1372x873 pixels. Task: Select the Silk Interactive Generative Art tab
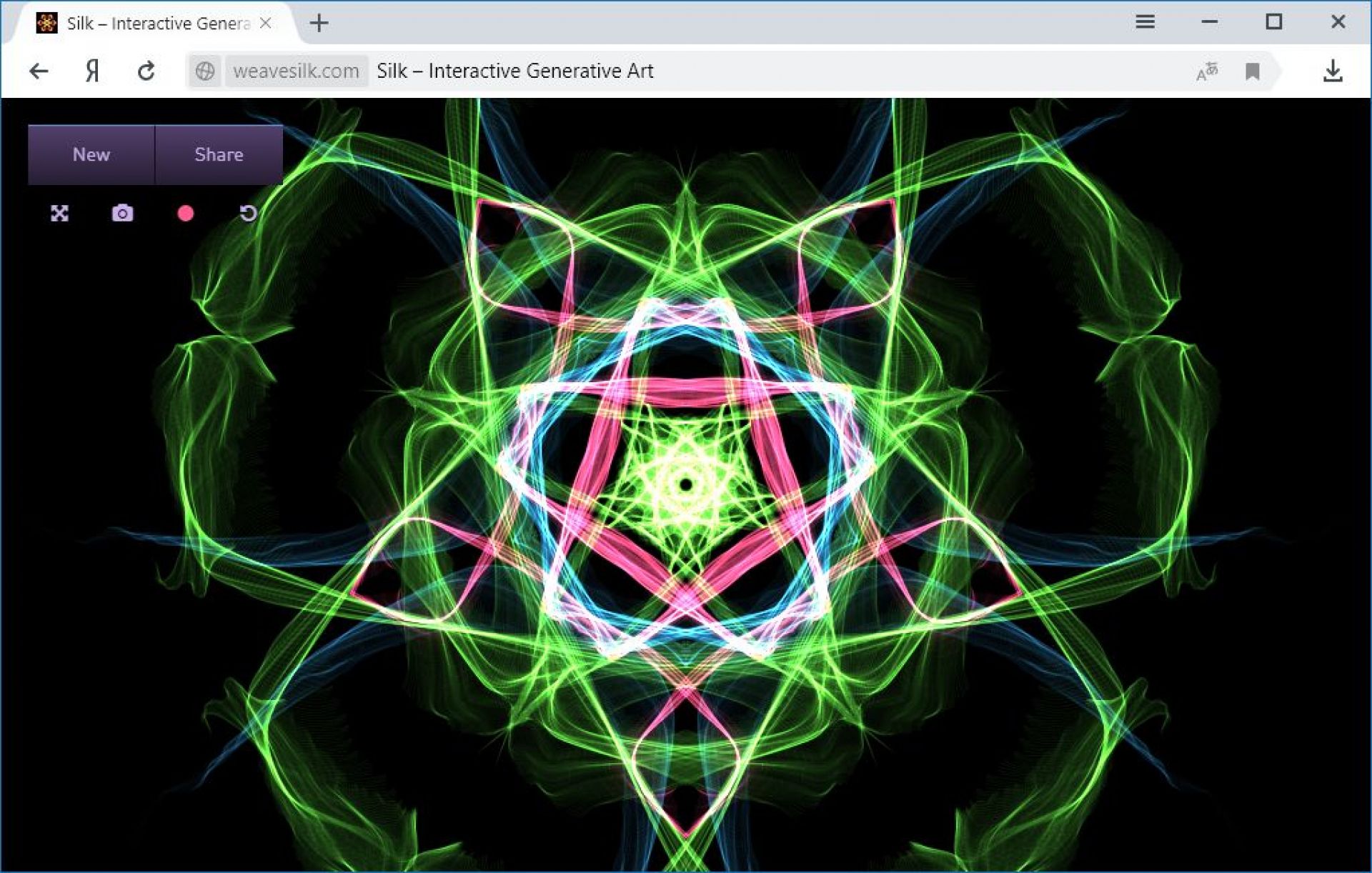[x=157, y=24]
